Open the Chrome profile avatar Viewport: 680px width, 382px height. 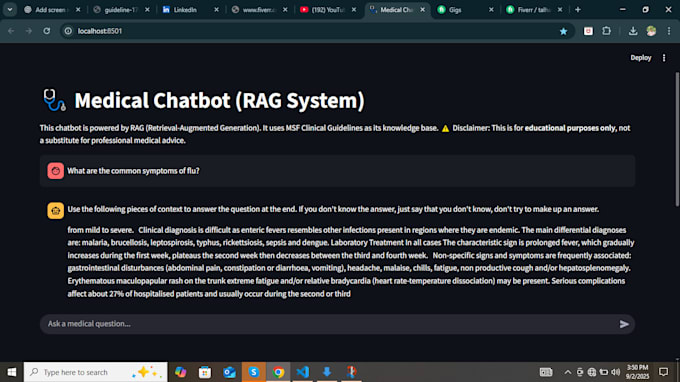(651, 31)
